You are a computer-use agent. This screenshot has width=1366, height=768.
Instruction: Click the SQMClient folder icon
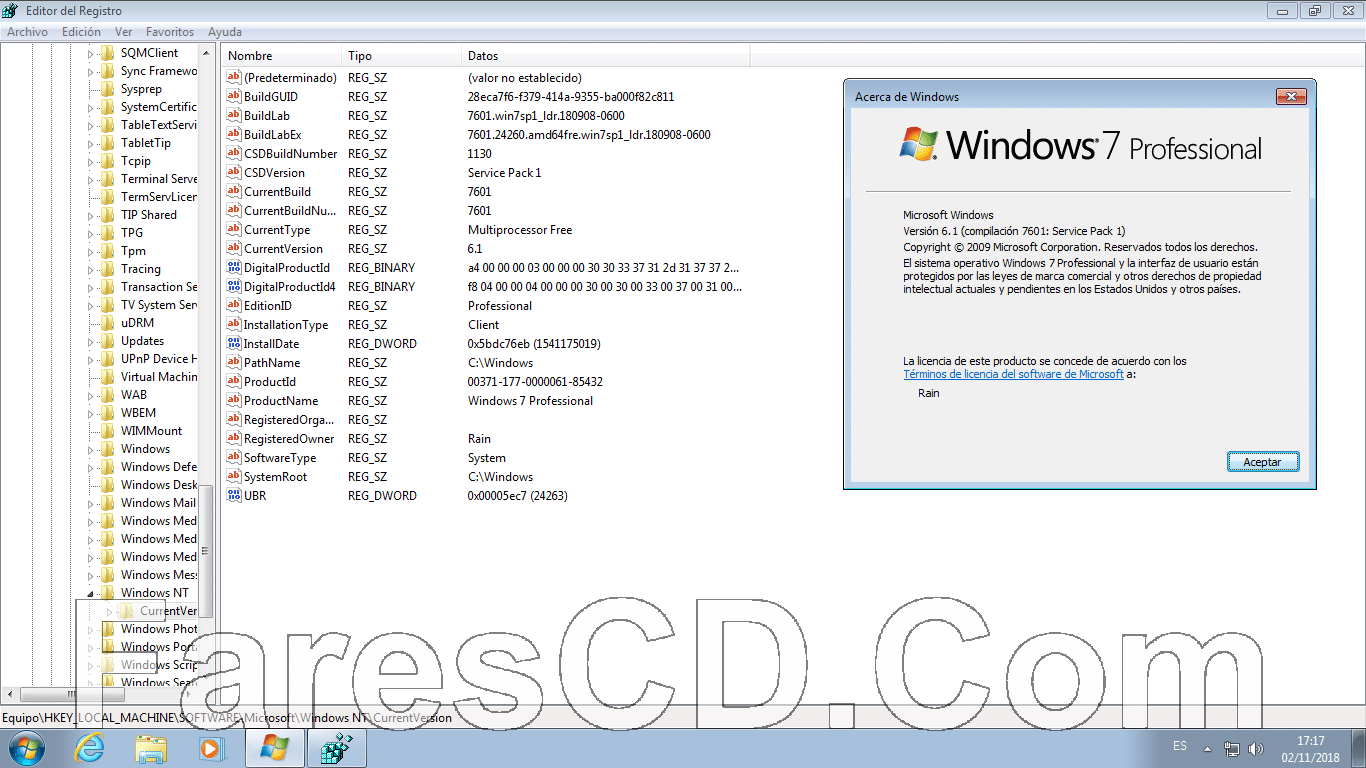coord(107,53)
